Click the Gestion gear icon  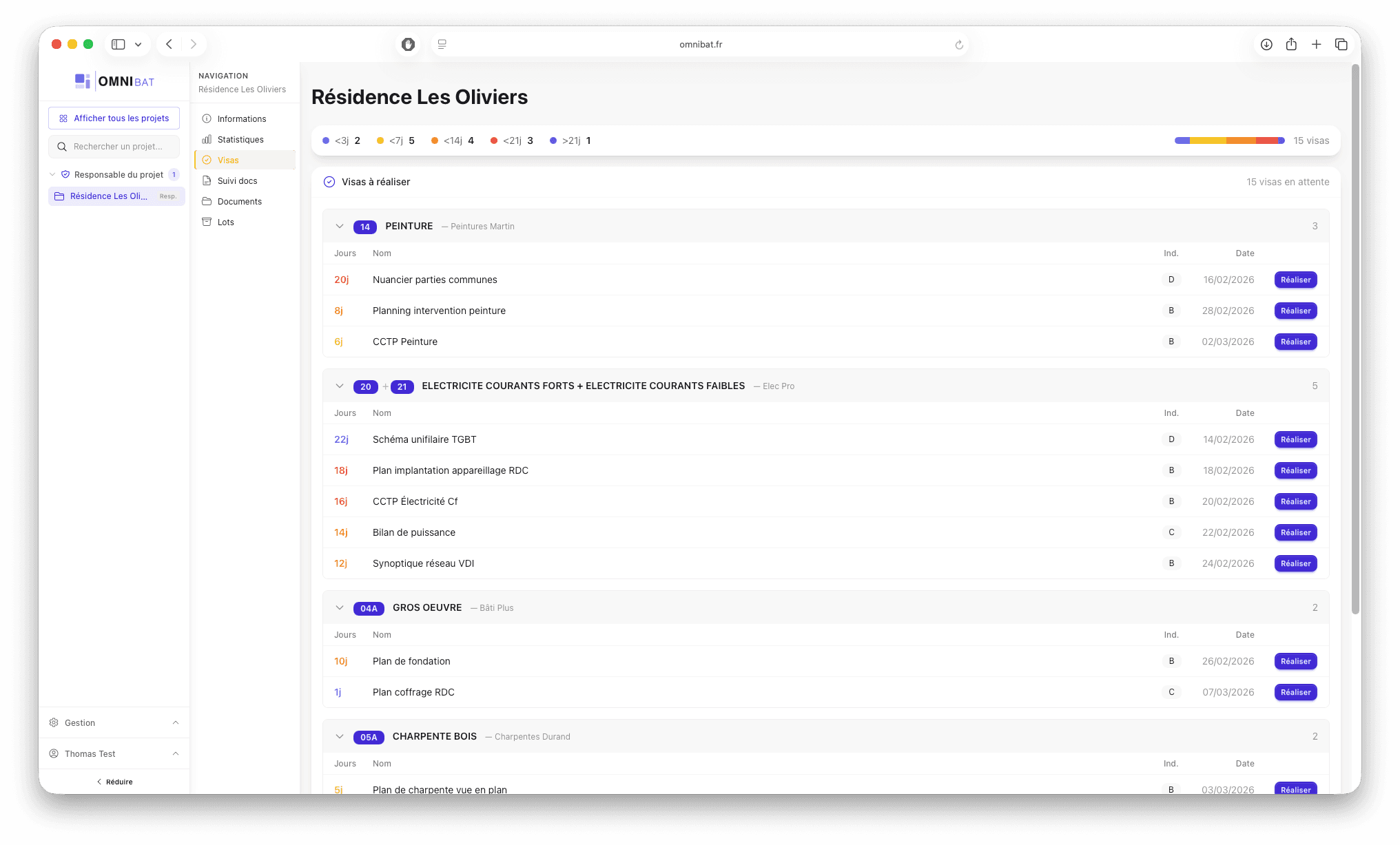(54, 722)
